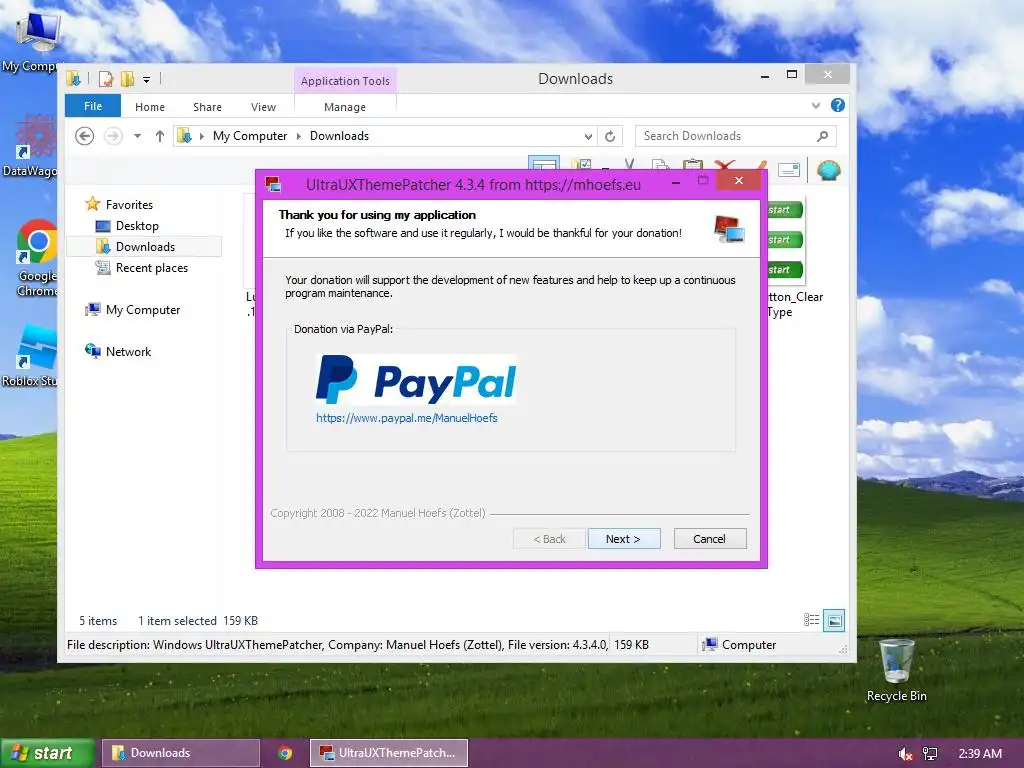Click the network tray icon
Screen dimensions: 1024x768
click(x=930, y=754)
